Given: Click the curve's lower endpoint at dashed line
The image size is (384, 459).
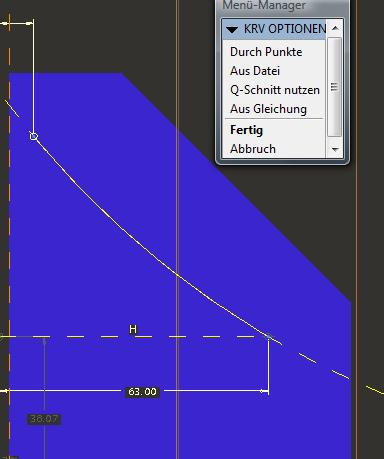Looking at the screenshot, I should [268, 336].
